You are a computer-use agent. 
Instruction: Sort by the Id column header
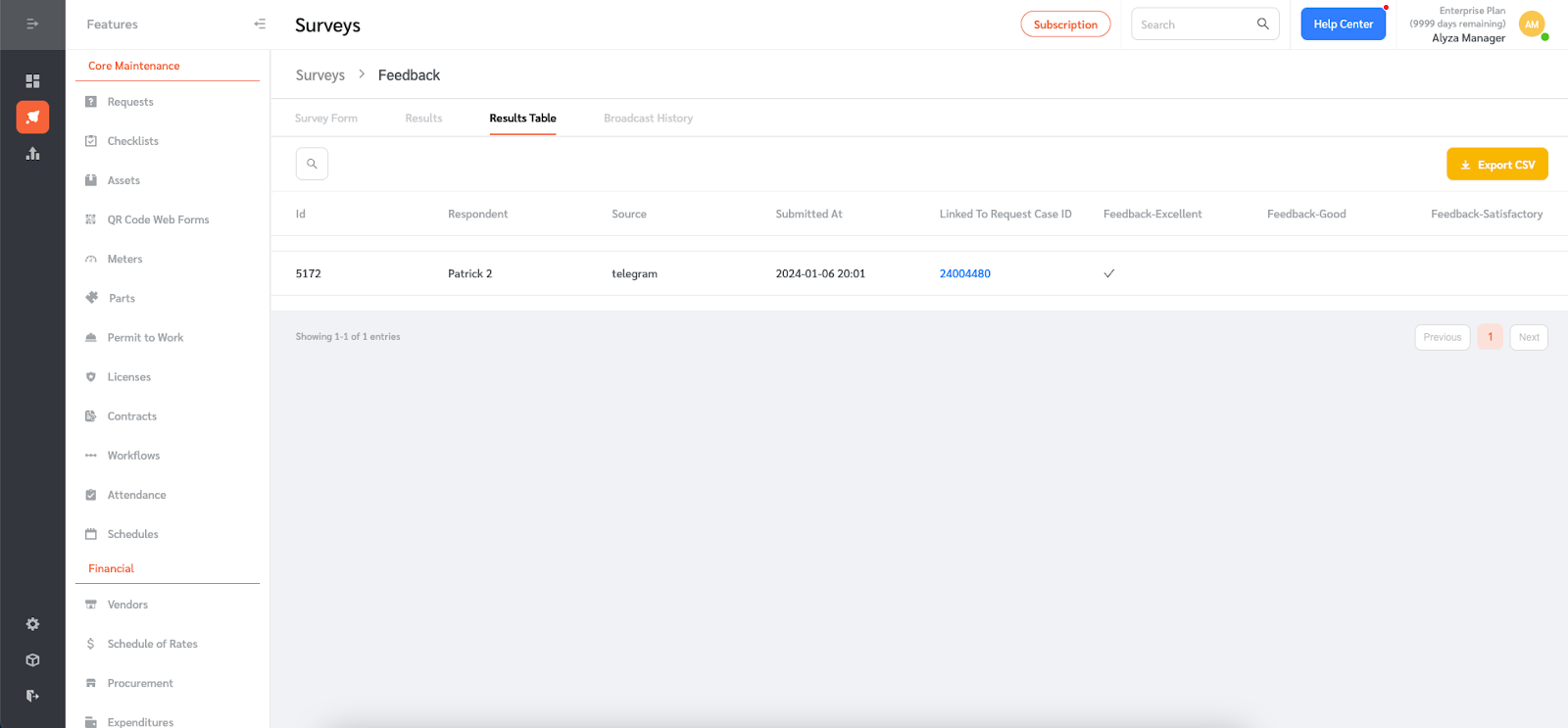pos(301,214)
